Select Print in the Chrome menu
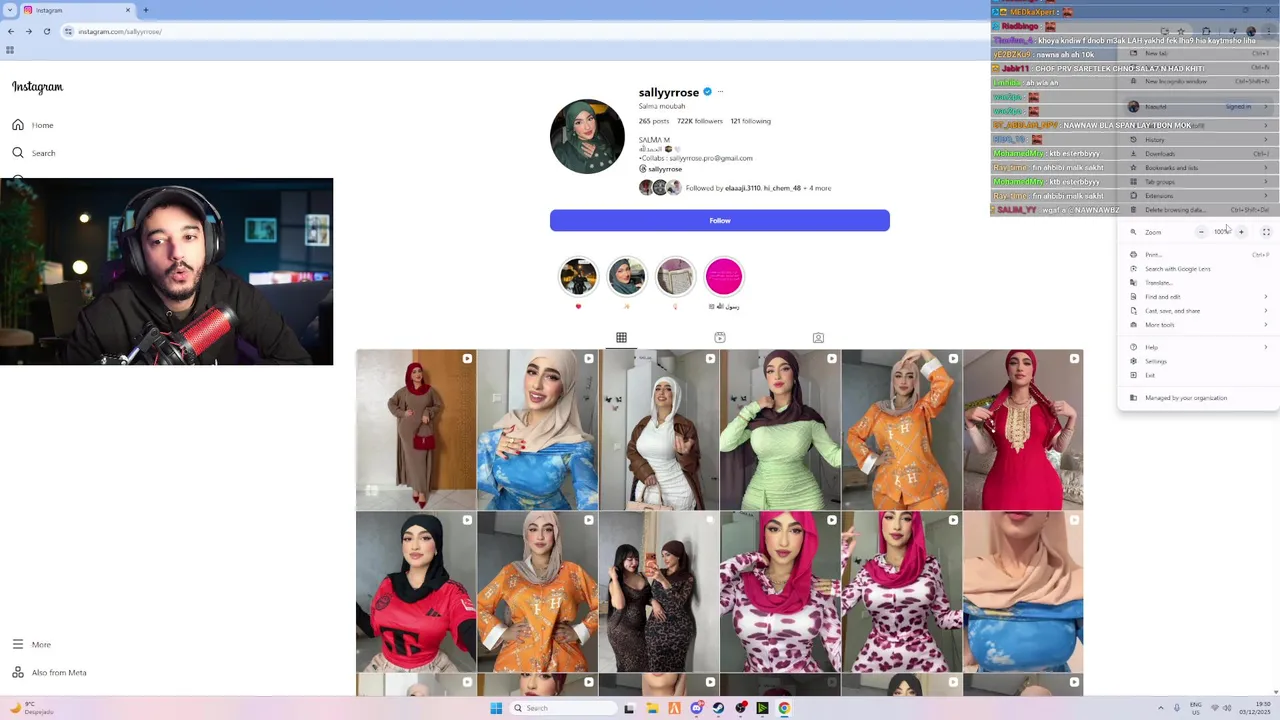1280x720 pixels. coord(1198,255)
